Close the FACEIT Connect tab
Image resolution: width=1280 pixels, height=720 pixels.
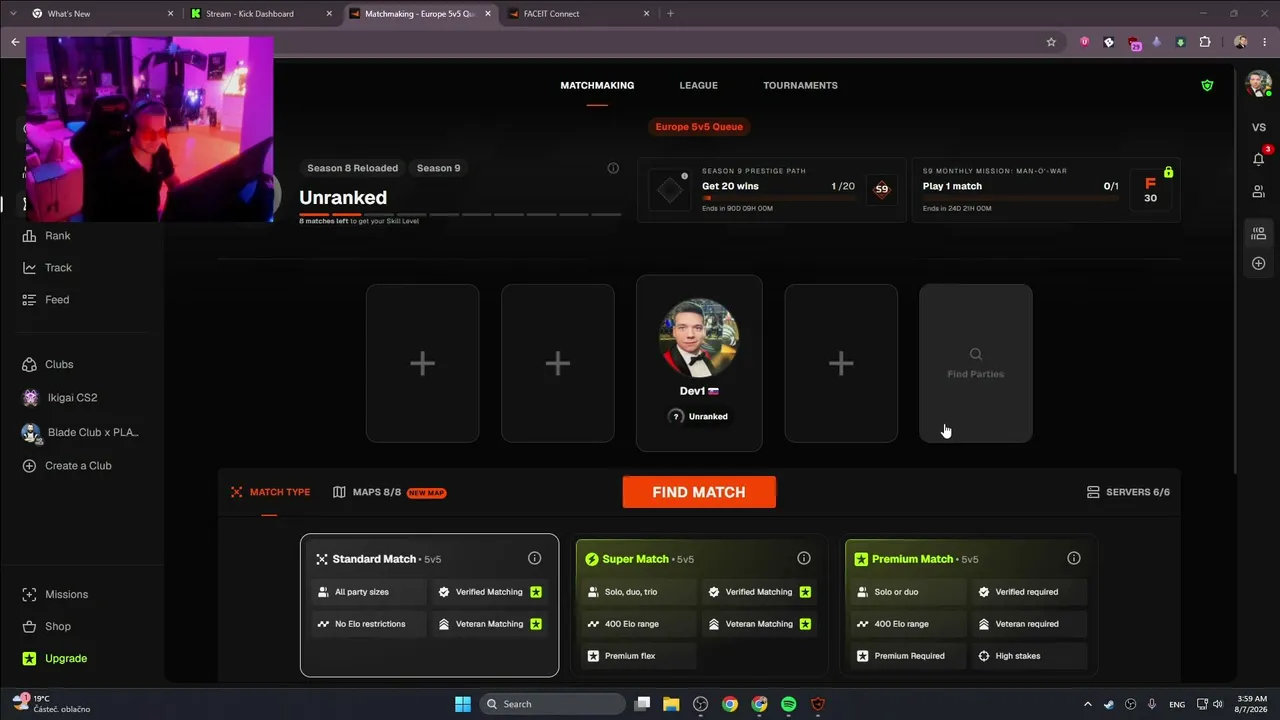(646, 14)
